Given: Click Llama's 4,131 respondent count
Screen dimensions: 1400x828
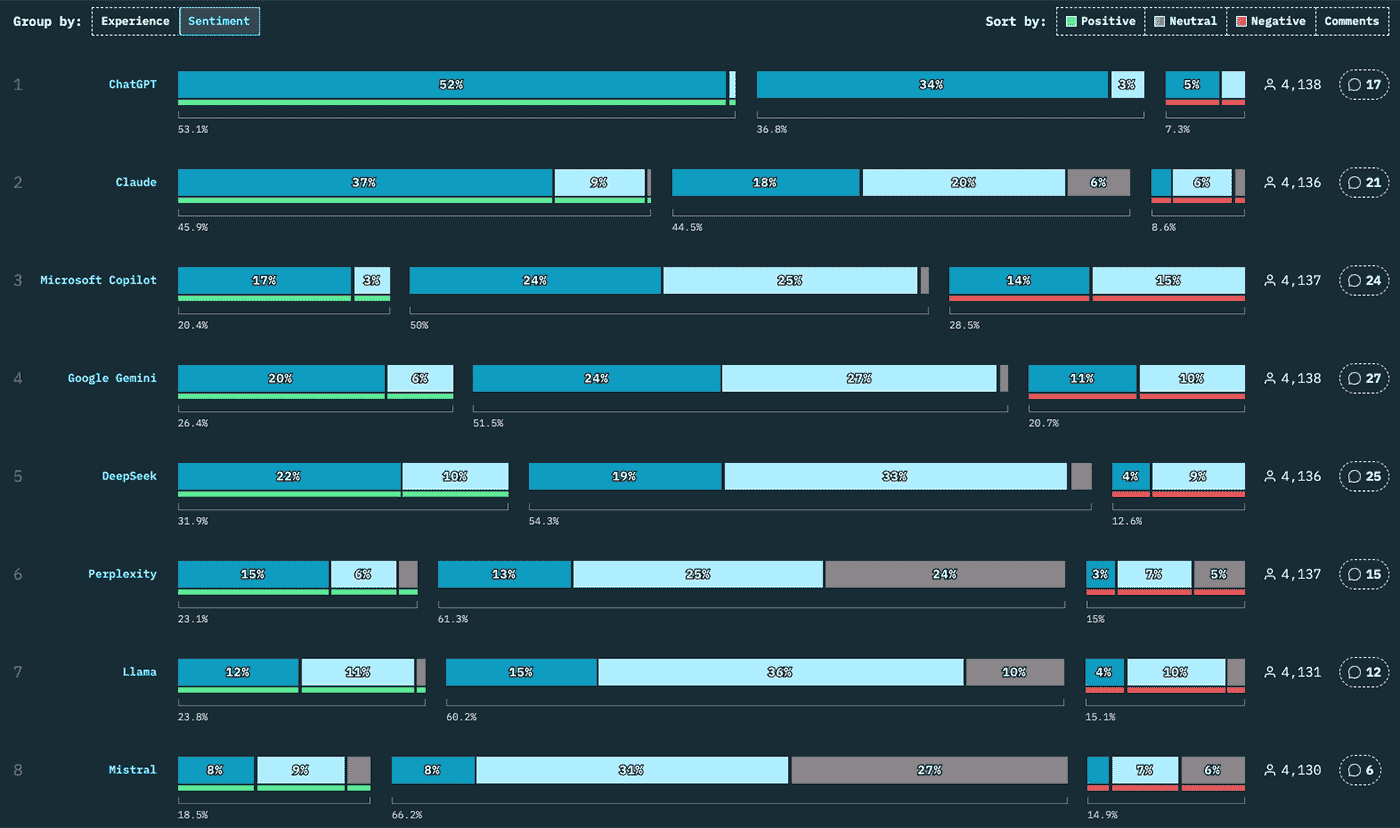Looking at the screenshot, I should point(1301,673).
